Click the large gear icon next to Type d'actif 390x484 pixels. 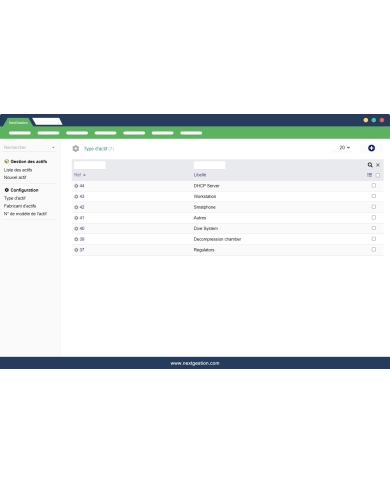point(76,148)
